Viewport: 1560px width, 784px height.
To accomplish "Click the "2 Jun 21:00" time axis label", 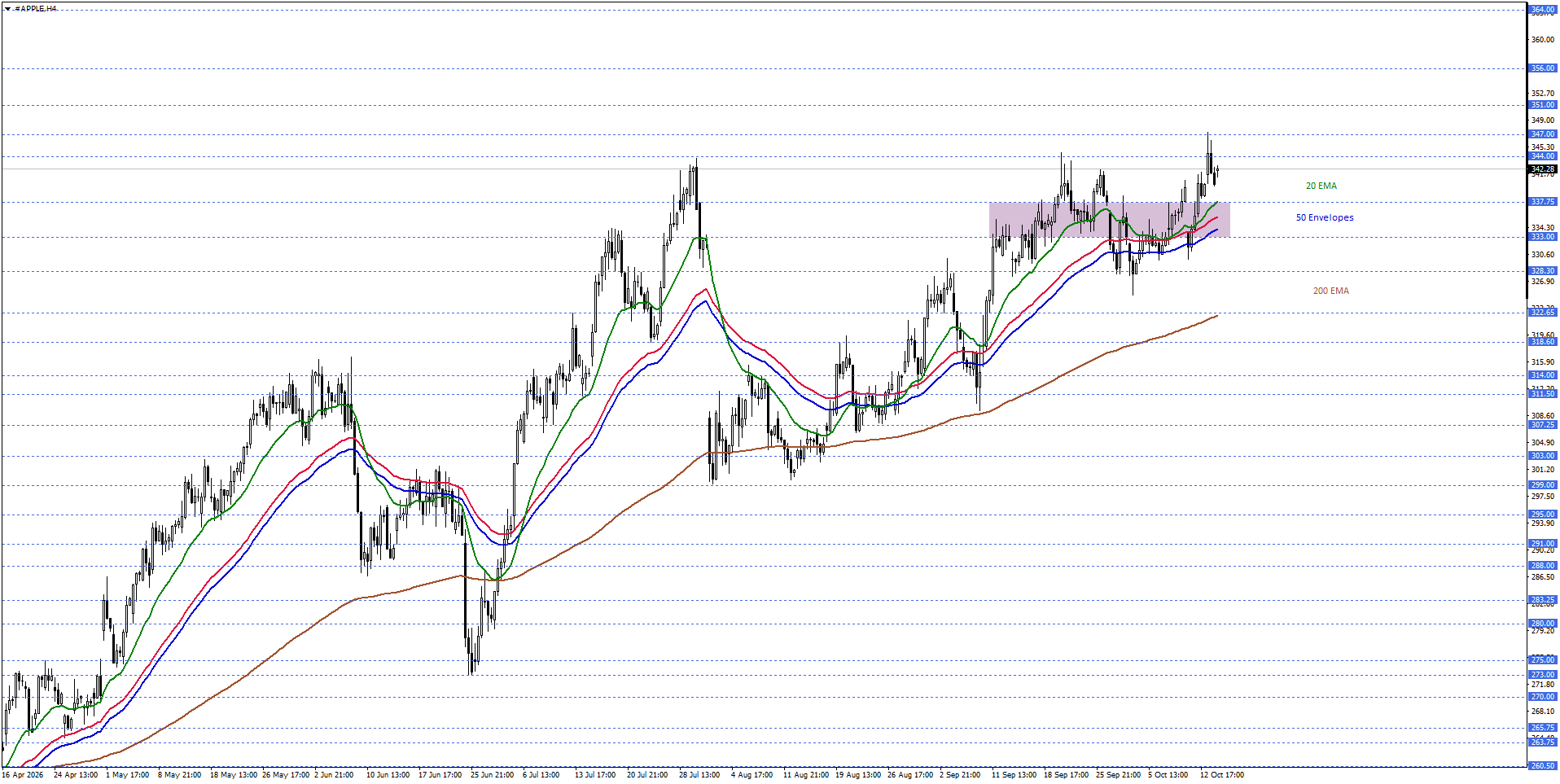I will tap(334, 775).
